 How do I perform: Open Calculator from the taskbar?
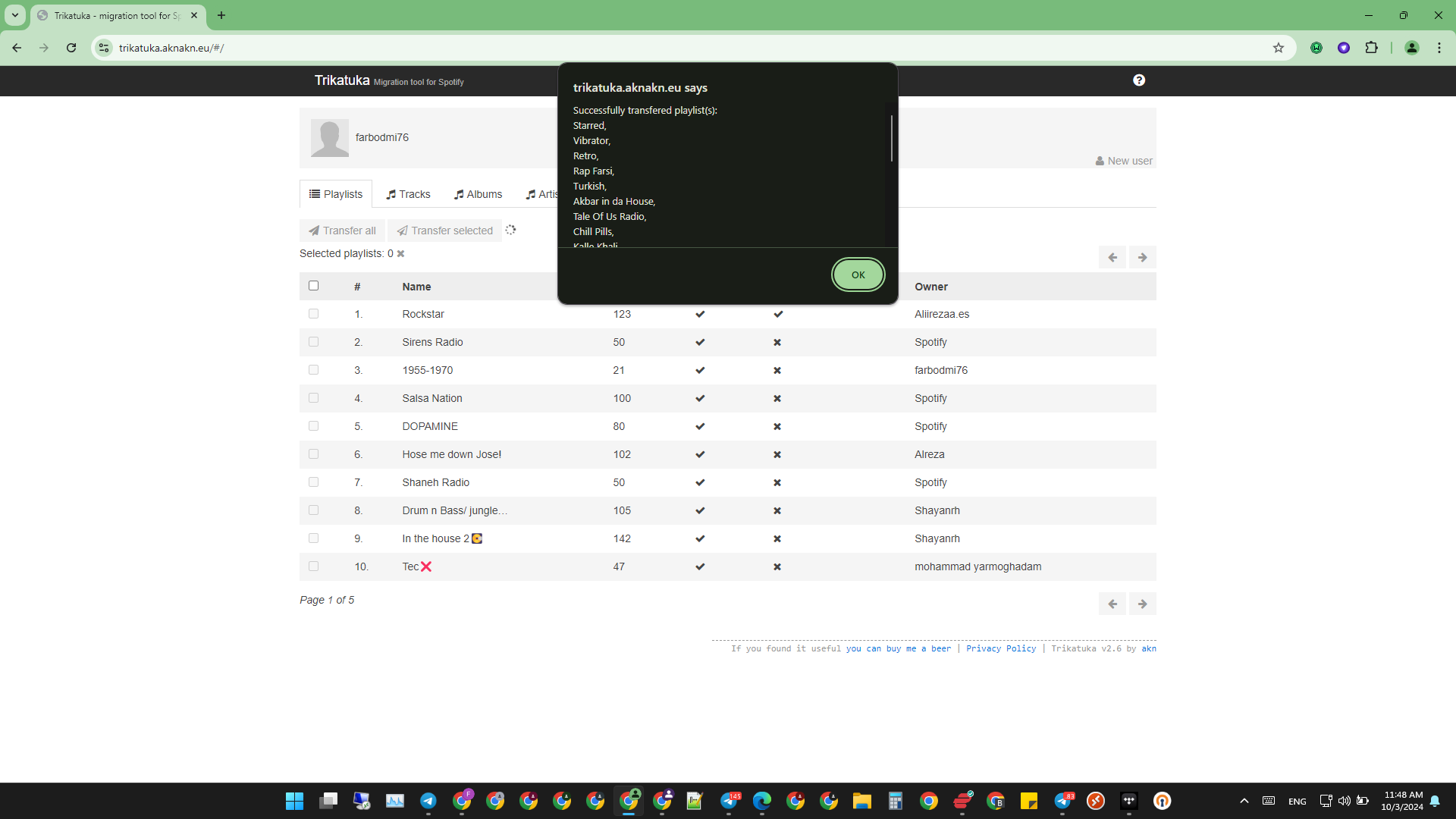(x=896, y=801)
